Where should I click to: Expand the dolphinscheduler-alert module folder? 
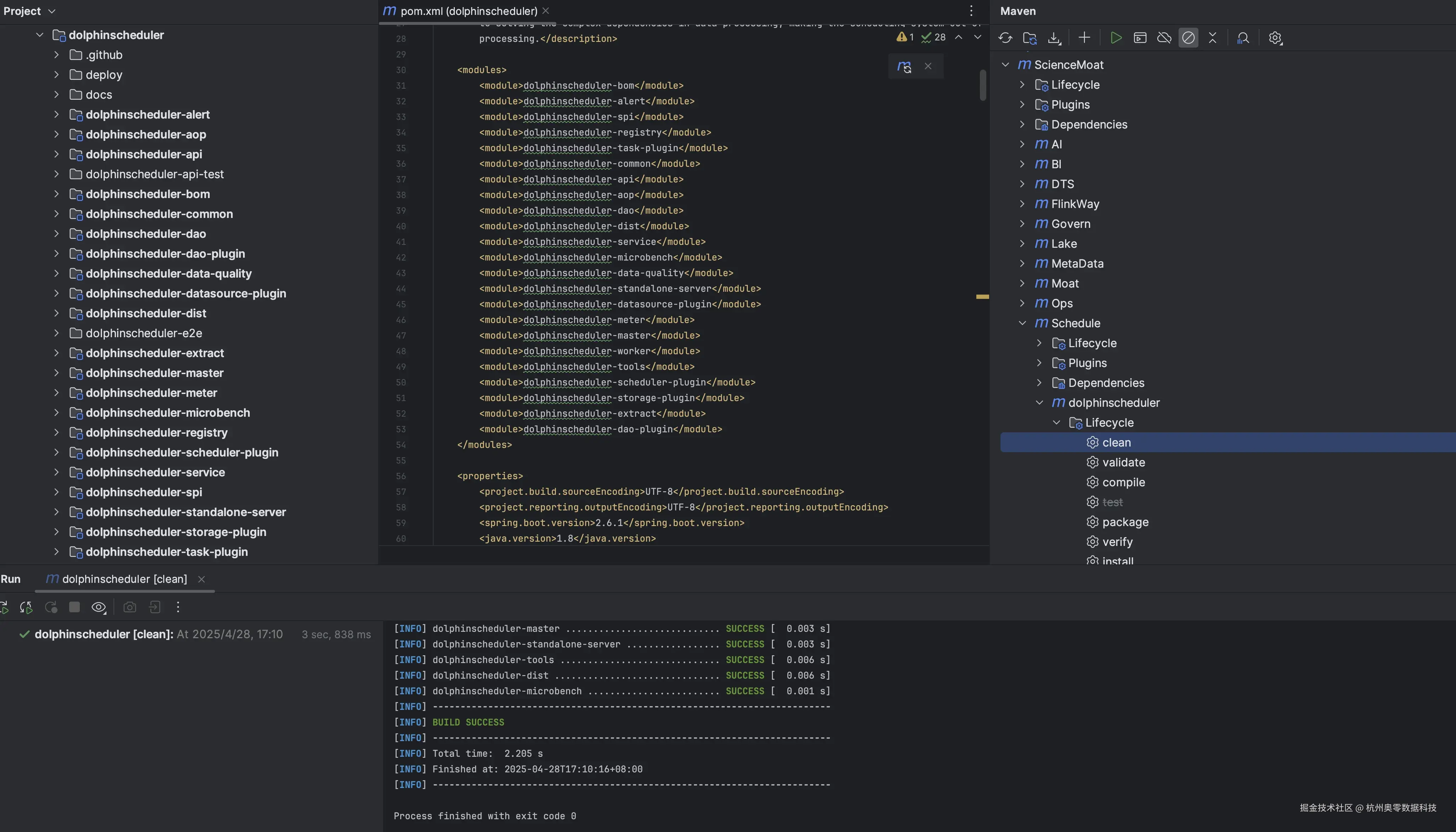[56, 114]
